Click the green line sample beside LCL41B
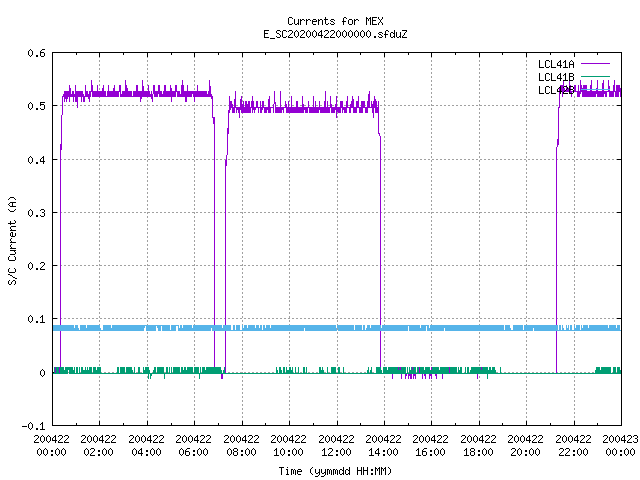This screenshot has height=480, width=640. click(x=595, y=76)
